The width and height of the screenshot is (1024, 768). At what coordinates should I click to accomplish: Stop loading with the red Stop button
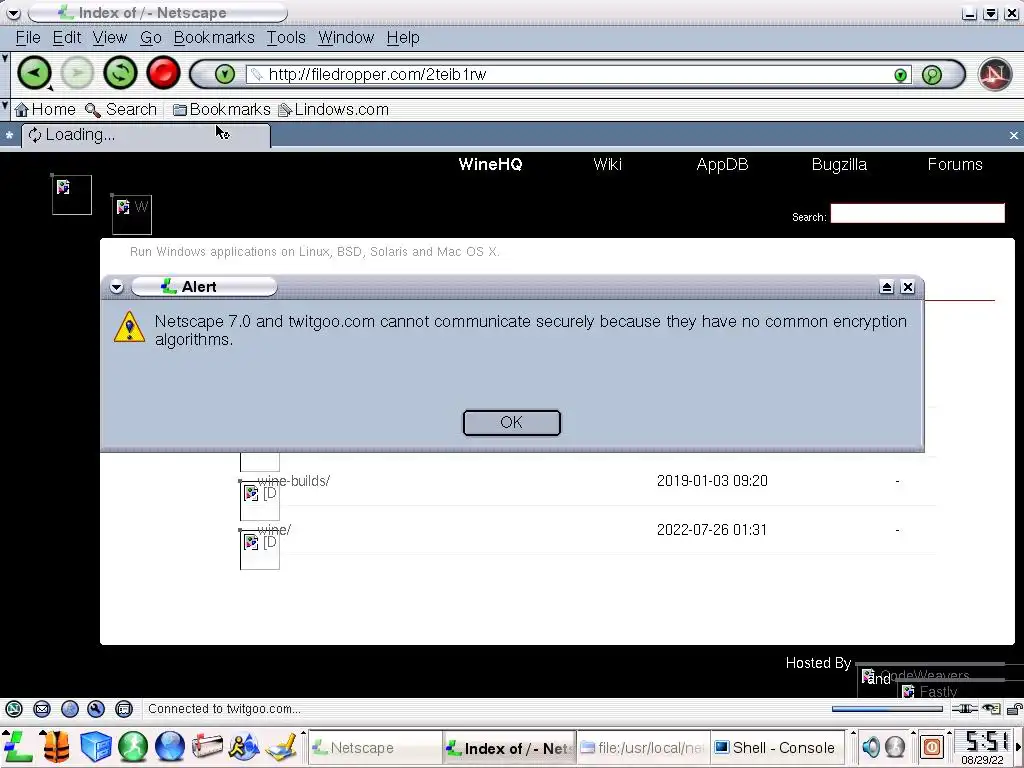163,73
